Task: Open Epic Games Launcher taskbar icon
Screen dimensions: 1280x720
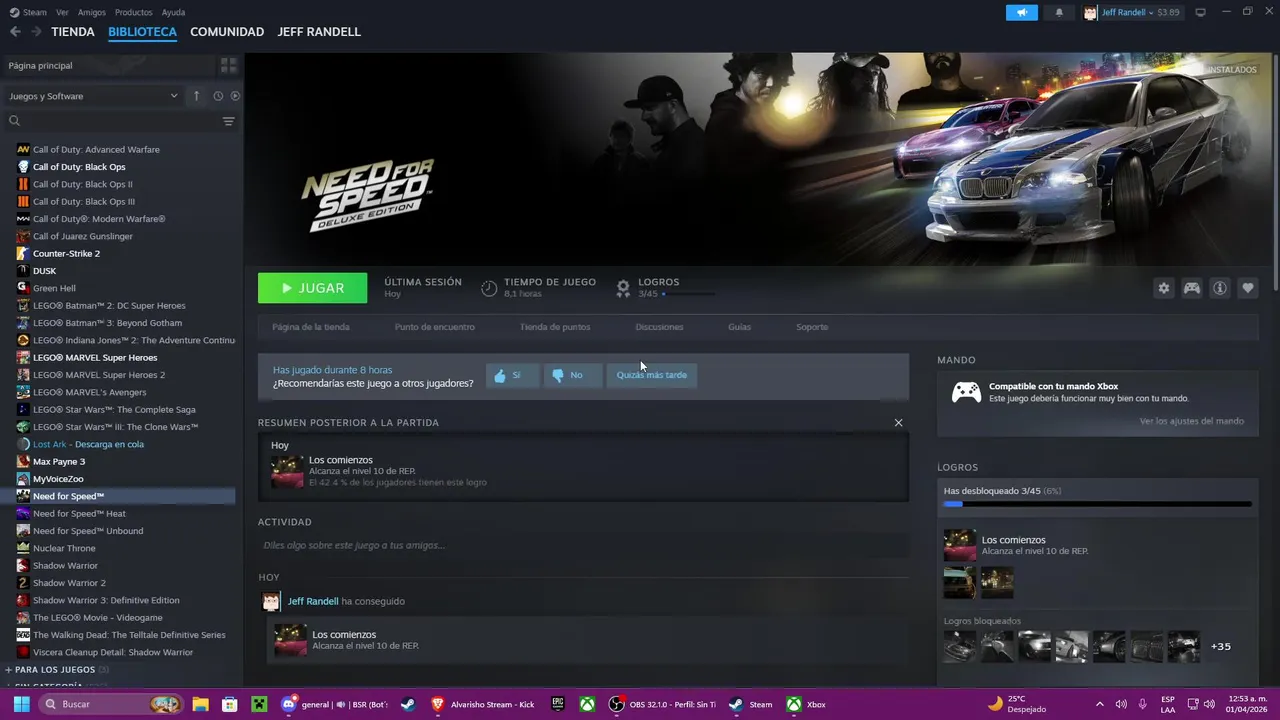Action: tap(558, 704)
